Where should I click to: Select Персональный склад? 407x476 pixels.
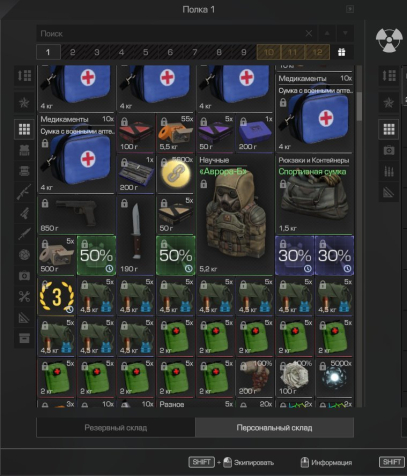[x=274, y=428]
